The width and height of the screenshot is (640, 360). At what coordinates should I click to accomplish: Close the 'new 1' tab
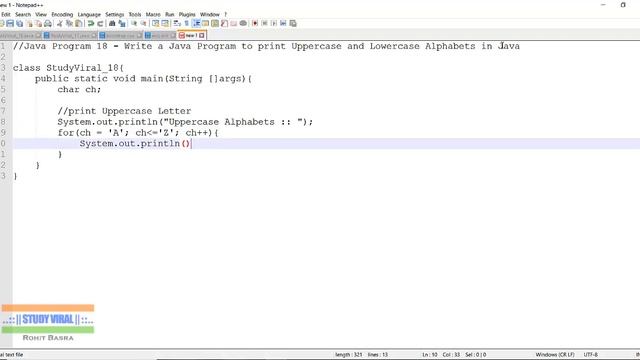point(202,36)
